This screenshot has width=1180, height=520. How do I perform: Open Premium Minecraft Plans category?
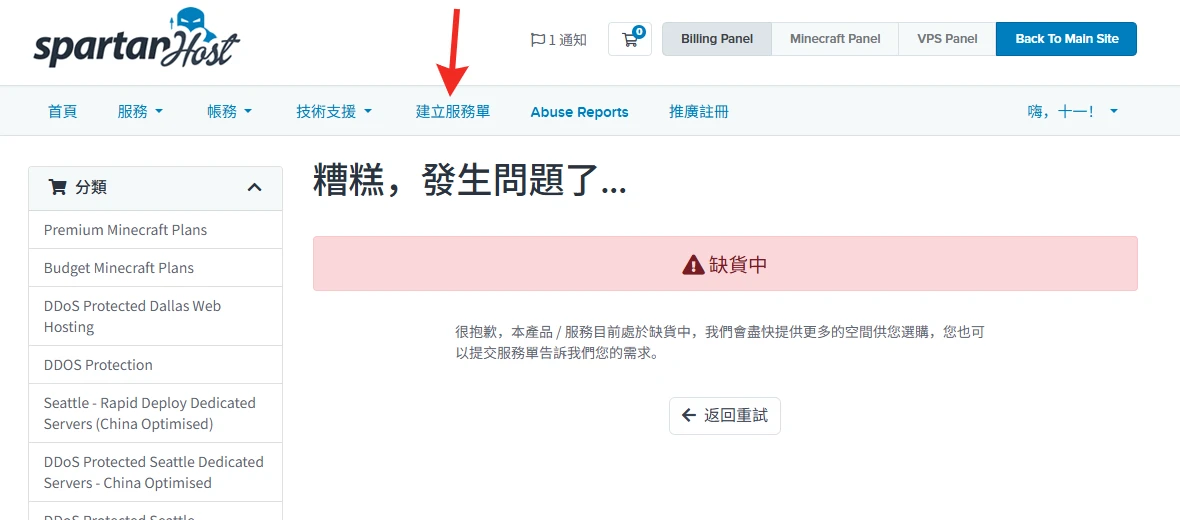click(x=156, y=230)
